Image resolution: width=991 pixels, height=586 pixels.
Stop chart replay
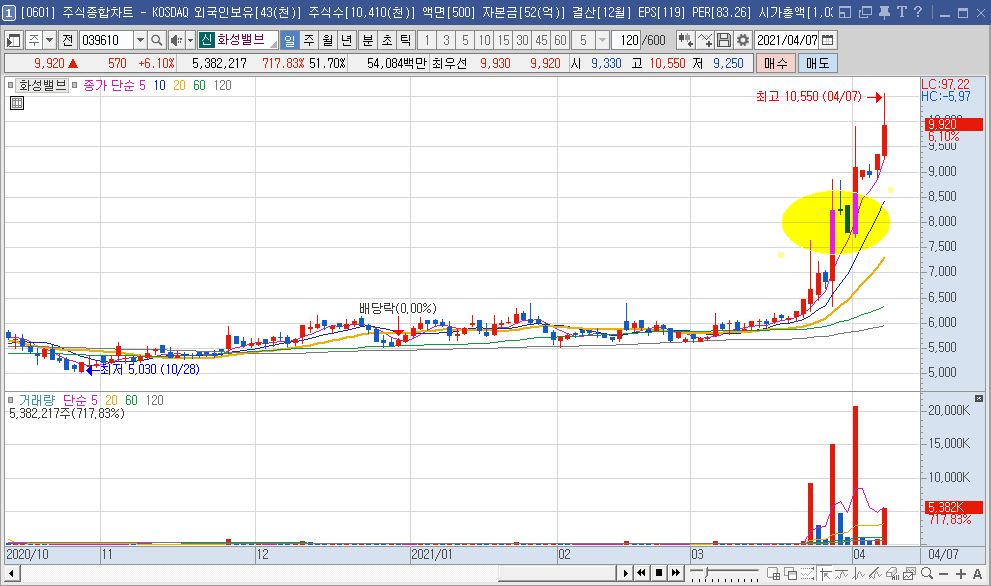[x=659, y=573]
